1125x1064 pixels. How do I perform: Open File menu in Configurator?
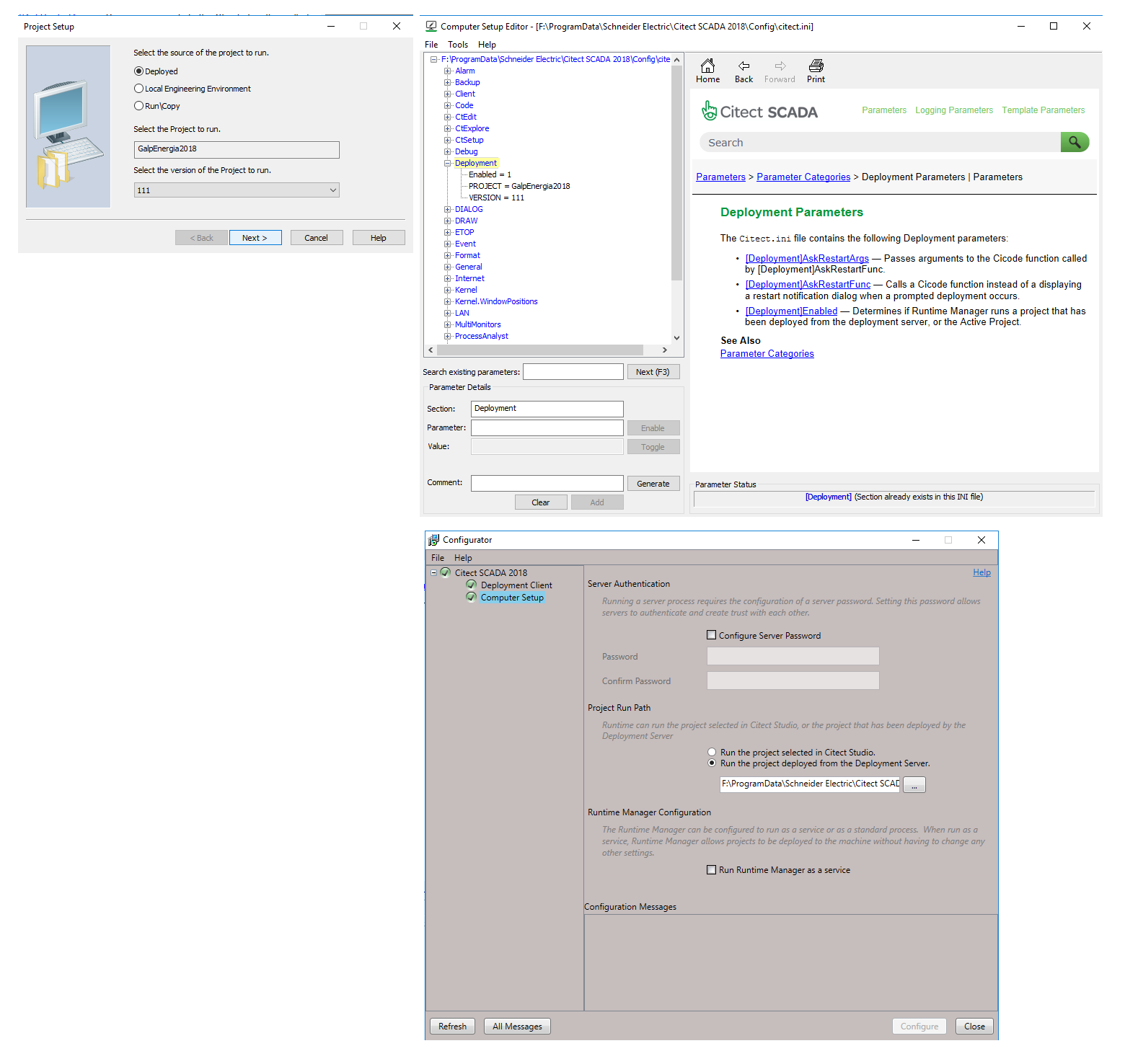(438, 558)
